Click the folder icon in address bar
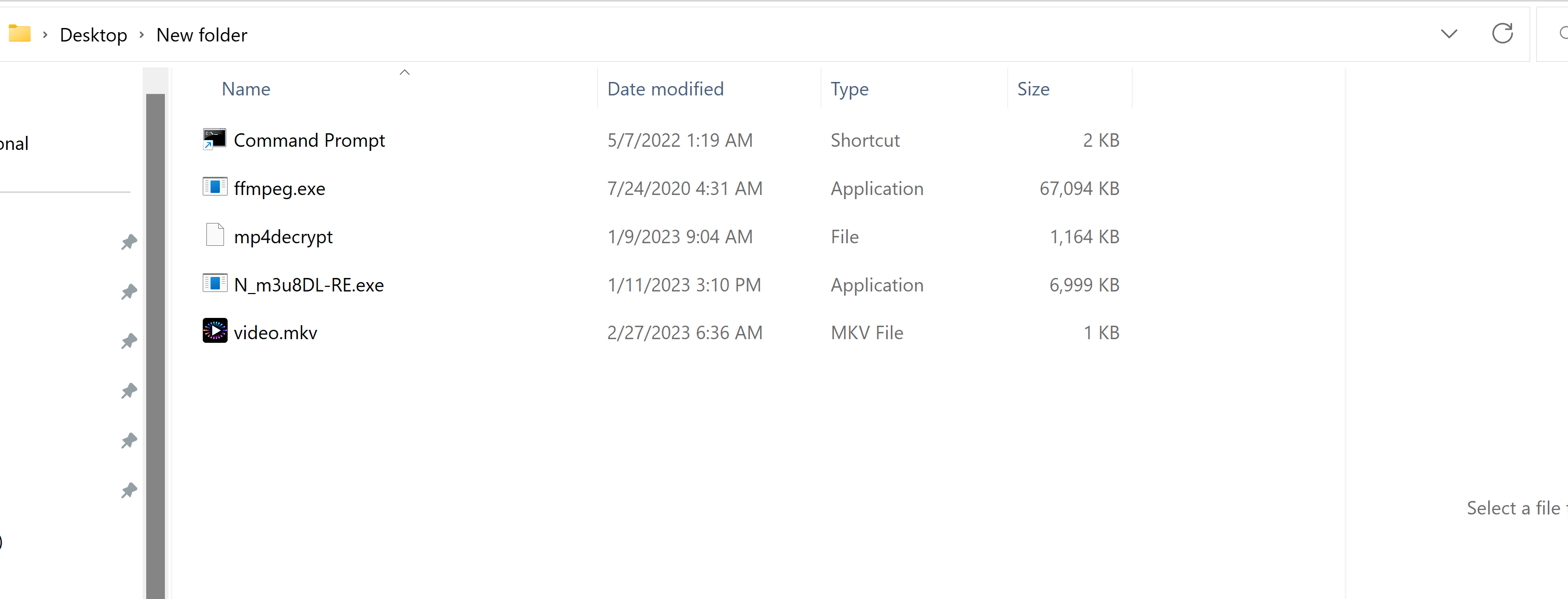The image size is (1568, 599). [20, 34]
